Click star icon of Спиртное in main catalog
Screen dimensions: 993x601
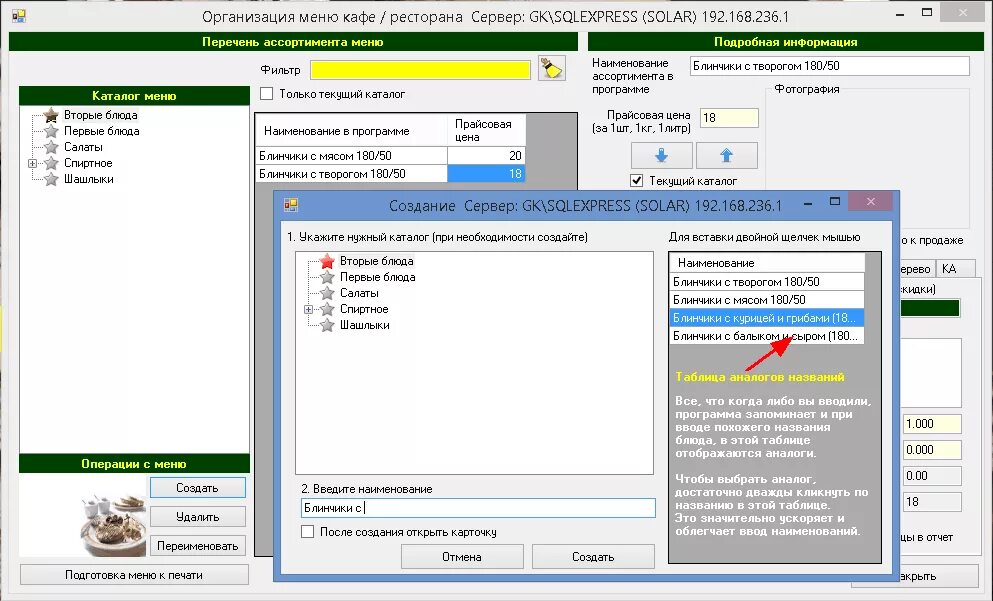(x=51, y=163)
